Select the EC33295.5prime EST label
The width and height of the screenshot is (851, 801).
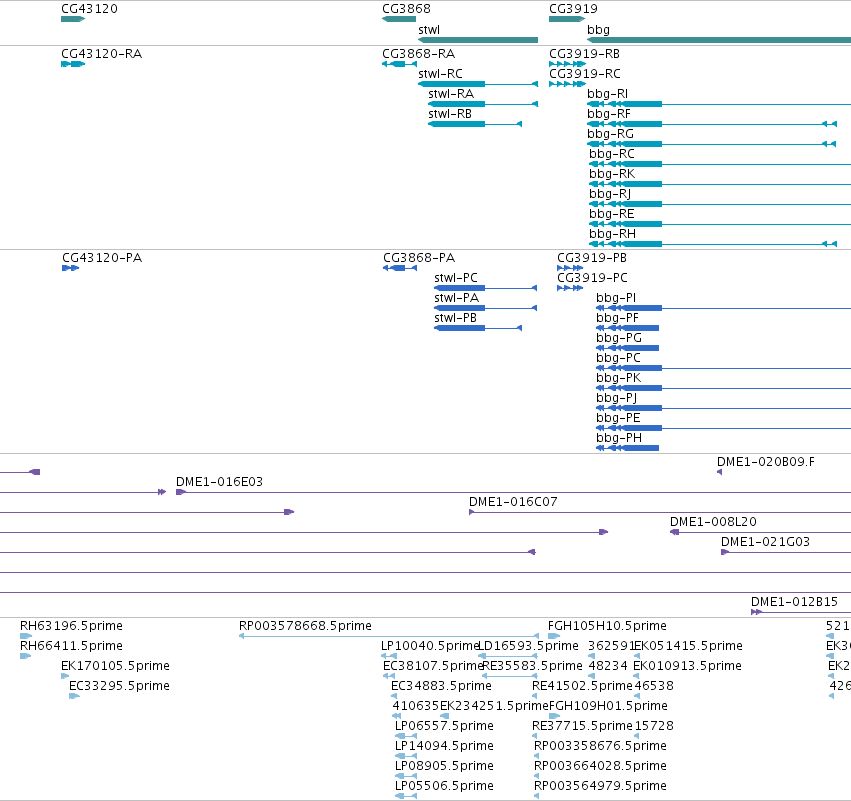tap(119, 686)
